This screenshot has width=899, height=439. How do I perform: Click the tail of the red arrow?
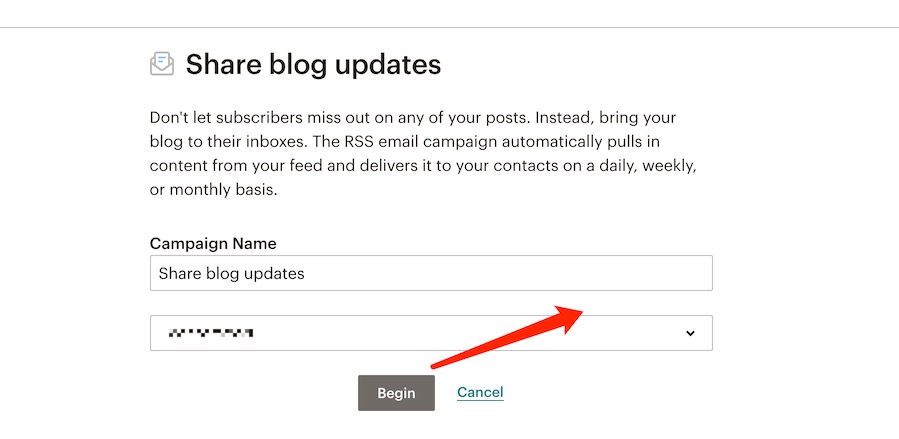(436, 366)
